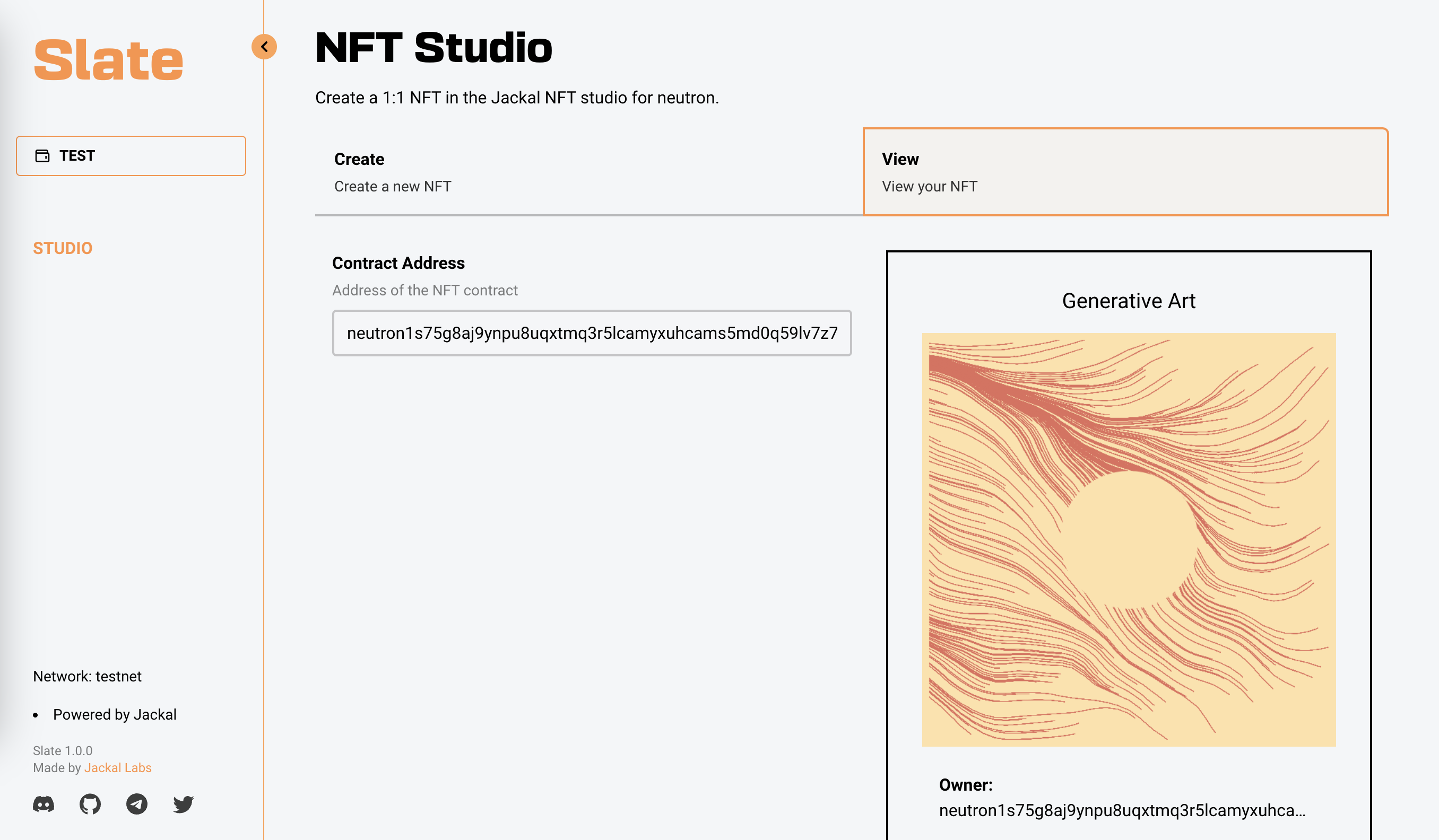Click the truncated Owner address text
Screen dimensions: 1439x840
coord(1122,810)
